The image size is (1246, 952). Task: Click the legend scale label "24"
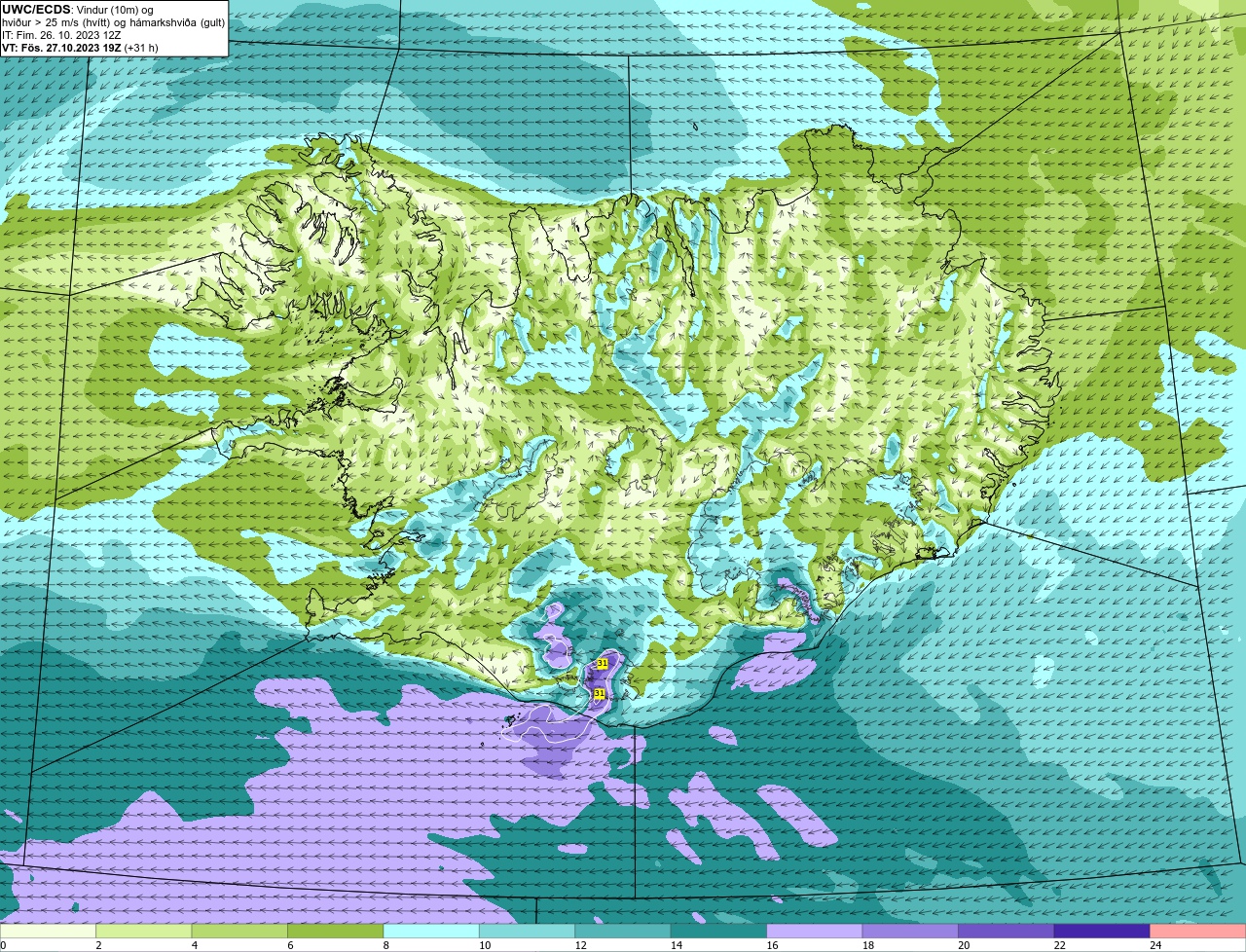pyautogui.click(x=1155, y=945)
